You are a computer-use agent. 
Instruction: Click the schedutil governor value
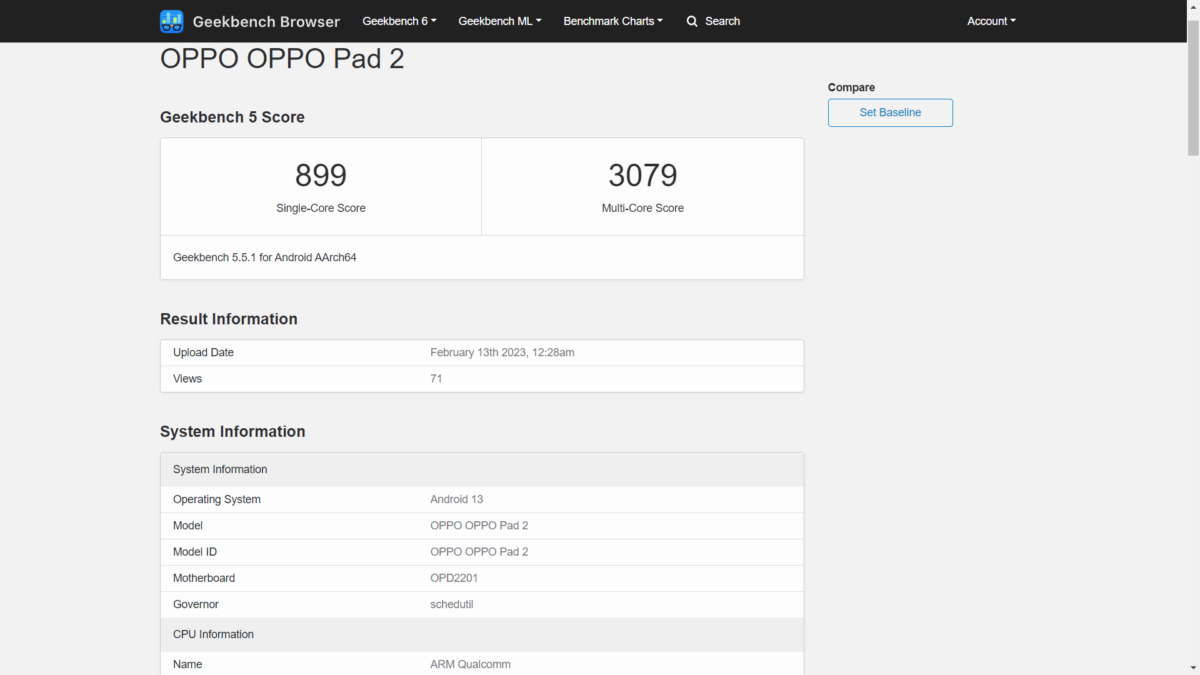[450, 604]
